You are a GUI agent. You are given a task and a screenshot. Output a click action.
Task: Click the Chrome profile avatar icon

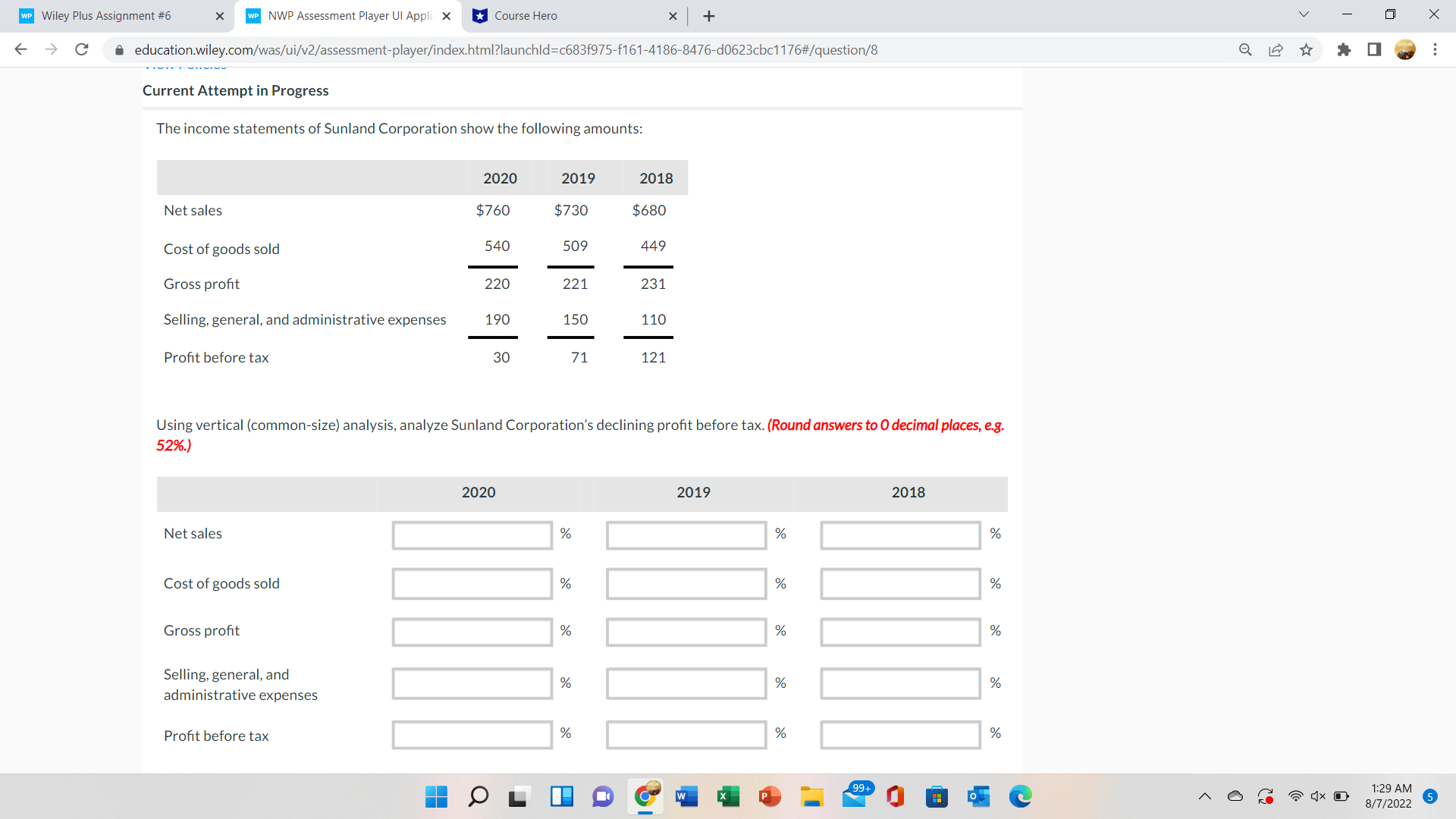click(x=1405, y=49)
